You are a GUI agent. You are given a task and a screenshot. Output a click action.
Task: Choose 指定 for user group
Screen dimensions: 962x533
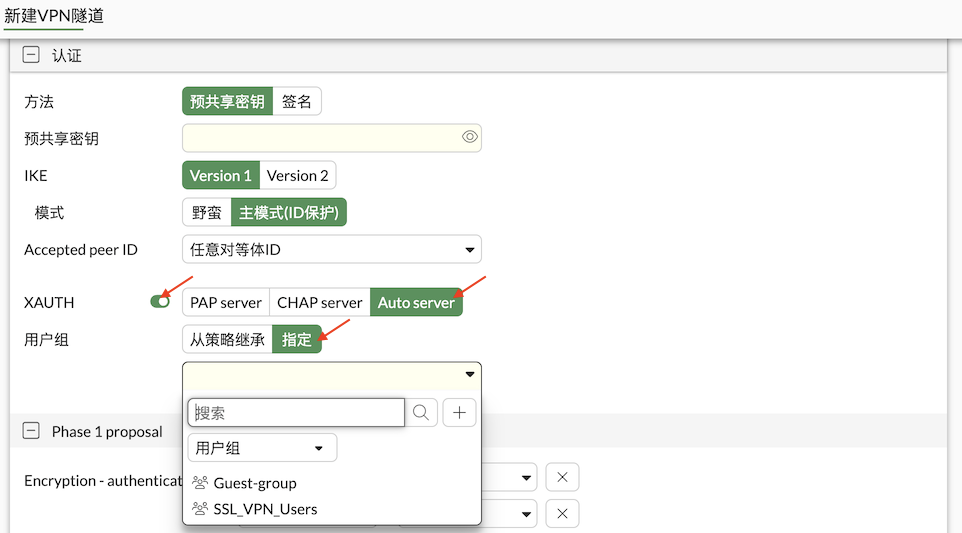pos(297,339)
